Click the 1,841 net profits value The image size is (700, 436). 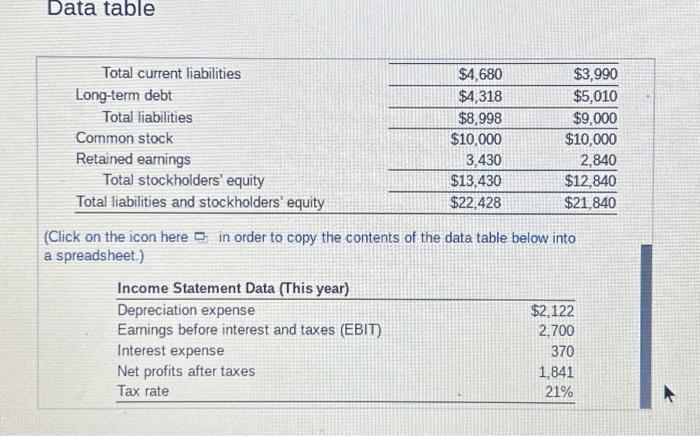(556, 372)
